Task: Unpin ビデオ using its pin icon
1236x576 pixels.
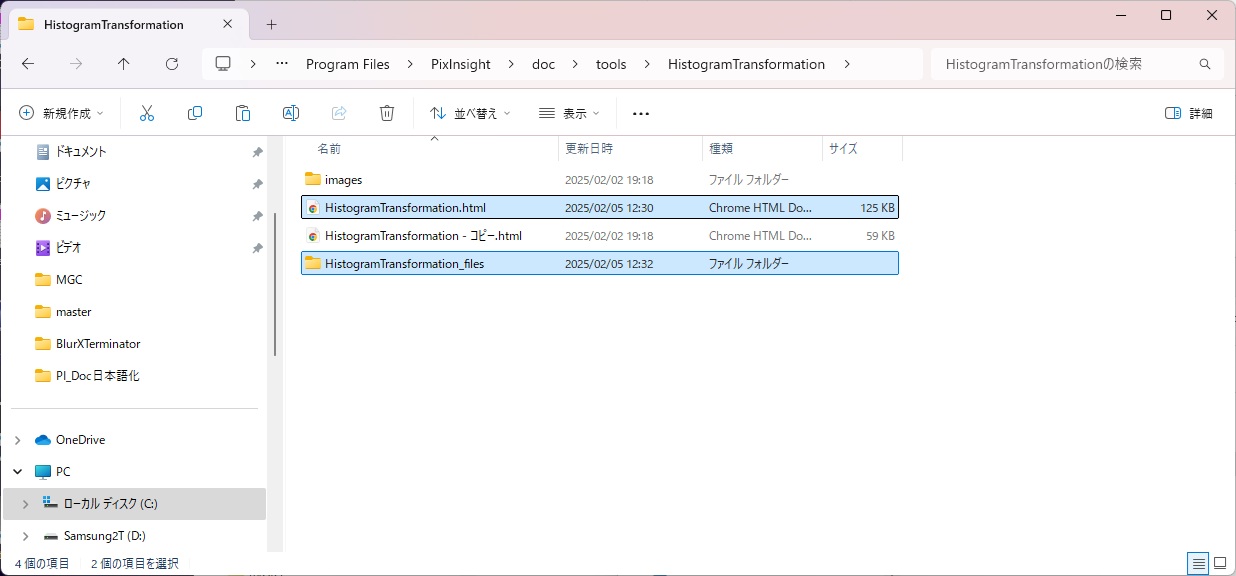Action: click(x=257, y=248)
